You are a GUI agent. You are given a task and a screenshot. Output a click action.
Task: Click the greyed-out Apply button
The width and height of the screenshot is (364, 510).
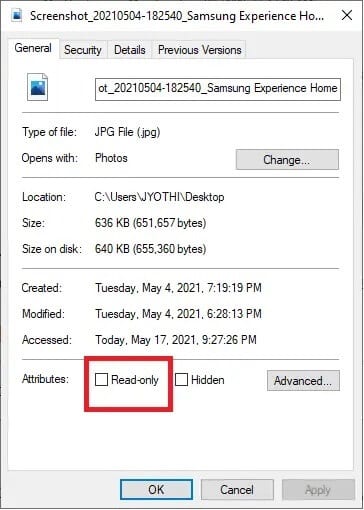point(318,490)
